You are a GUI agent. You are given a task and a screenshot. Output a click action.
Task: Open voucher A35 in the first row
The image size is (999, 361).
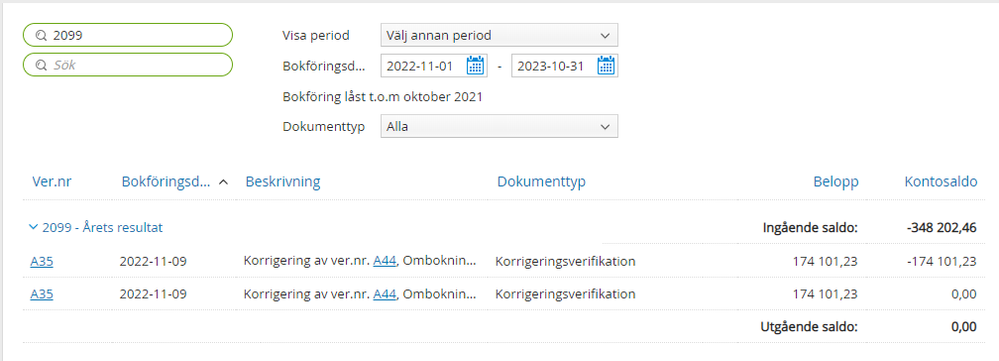(x=41, y=261)
